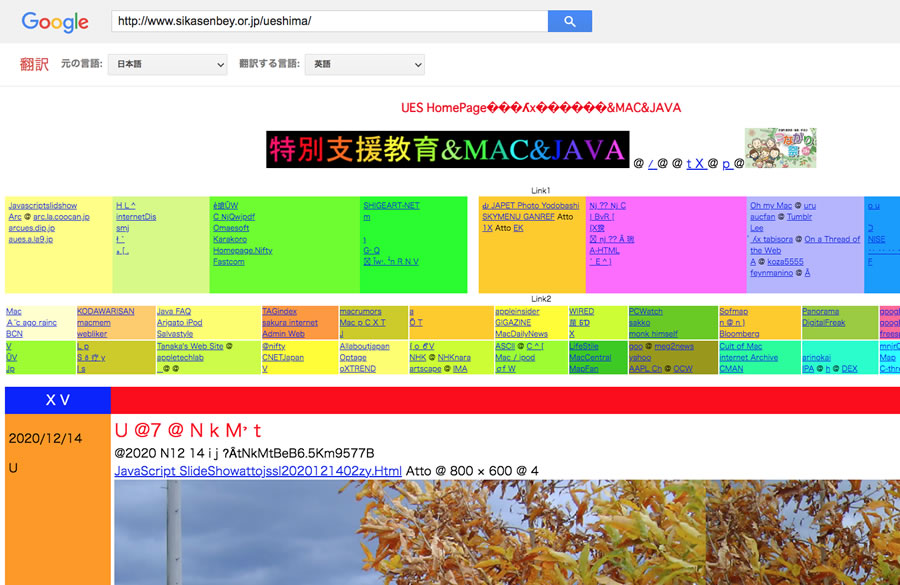Visit the mag2news link
This screenshot has height=585, width=900.
point(674,346)
